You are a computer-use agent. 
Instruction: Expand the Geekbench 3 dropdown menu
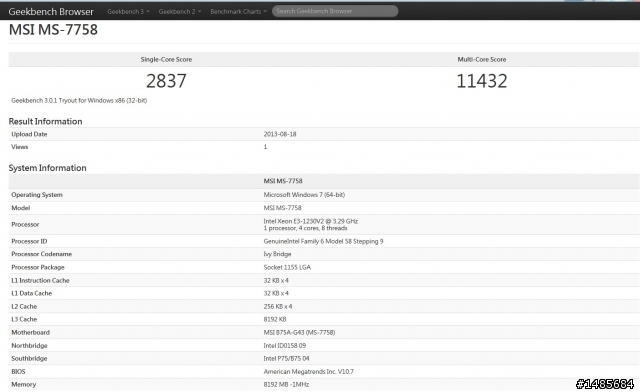point(128,11)
